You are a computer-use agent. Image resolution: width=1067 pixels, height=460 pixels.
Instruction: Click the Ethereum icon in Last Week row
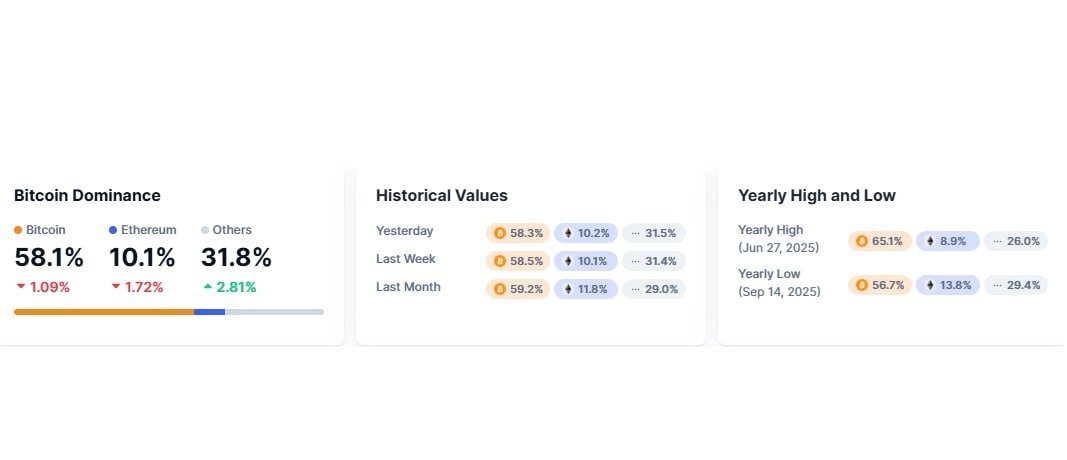point(569,261)
